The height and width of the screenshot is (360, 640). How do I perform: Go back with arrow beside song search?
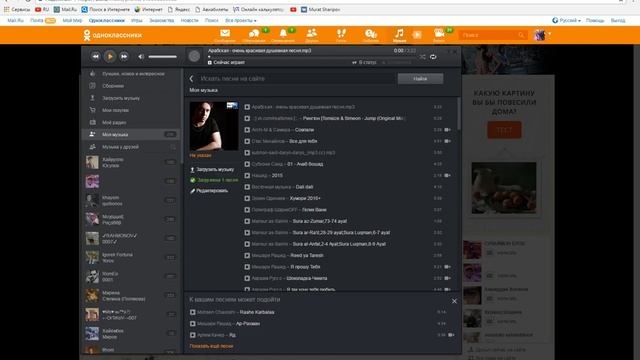tap(191, 78)
